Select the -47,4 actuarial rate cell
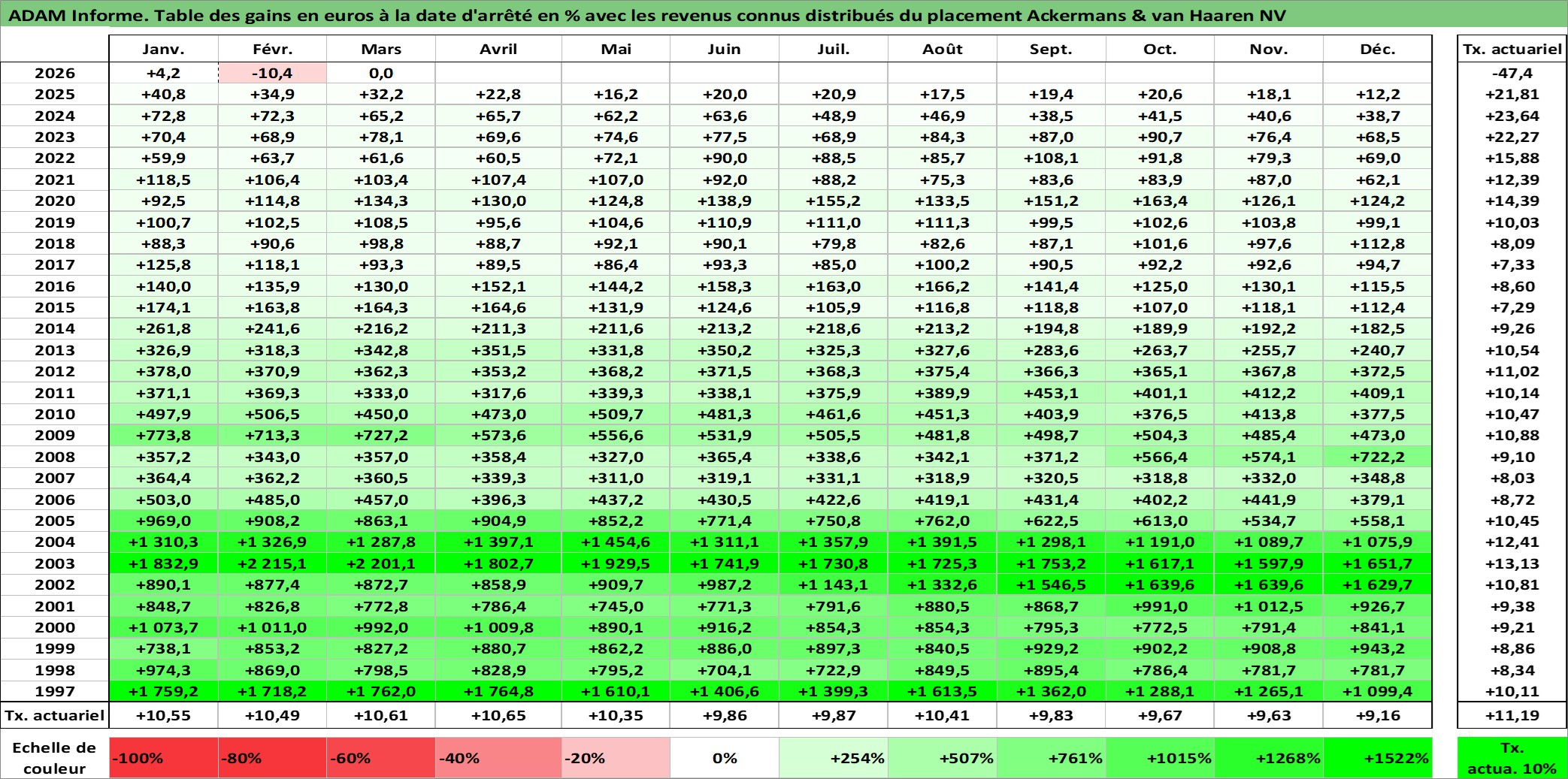Image resolution: width=1568 pixels, height=779 pixels. 1512,73
